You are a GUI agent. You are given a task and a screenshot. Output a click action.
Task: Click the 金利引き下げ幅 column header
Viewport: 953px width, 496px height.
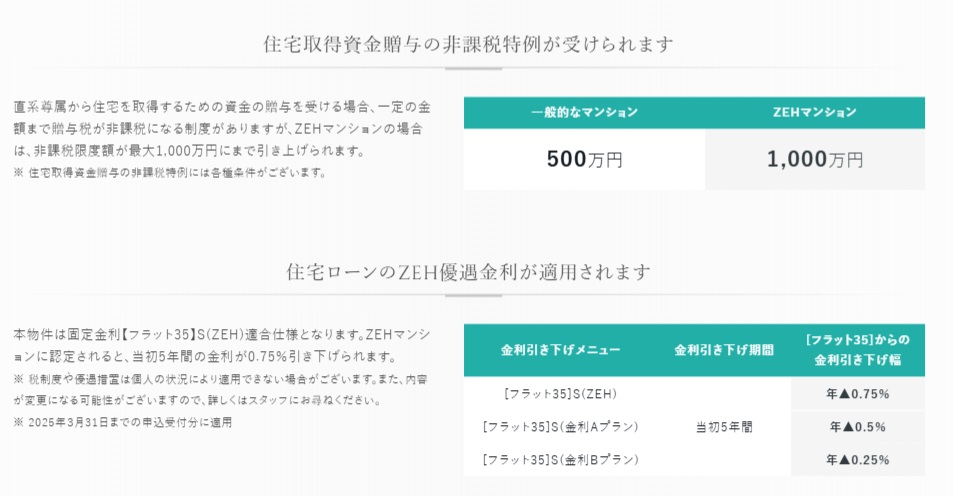click(x=857, y=350)
